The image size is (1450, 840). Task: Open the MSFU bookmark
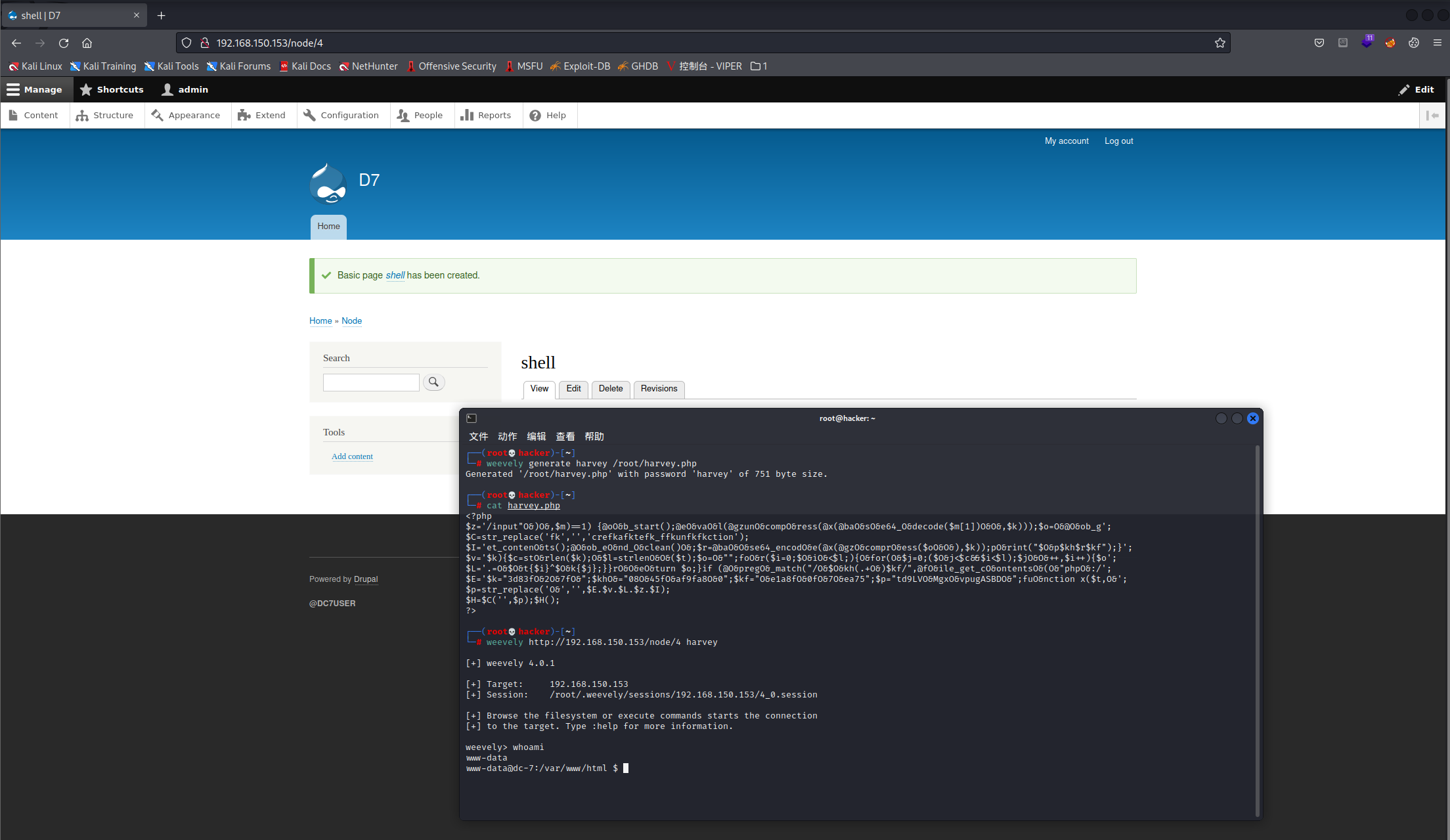tap(524, 66)
